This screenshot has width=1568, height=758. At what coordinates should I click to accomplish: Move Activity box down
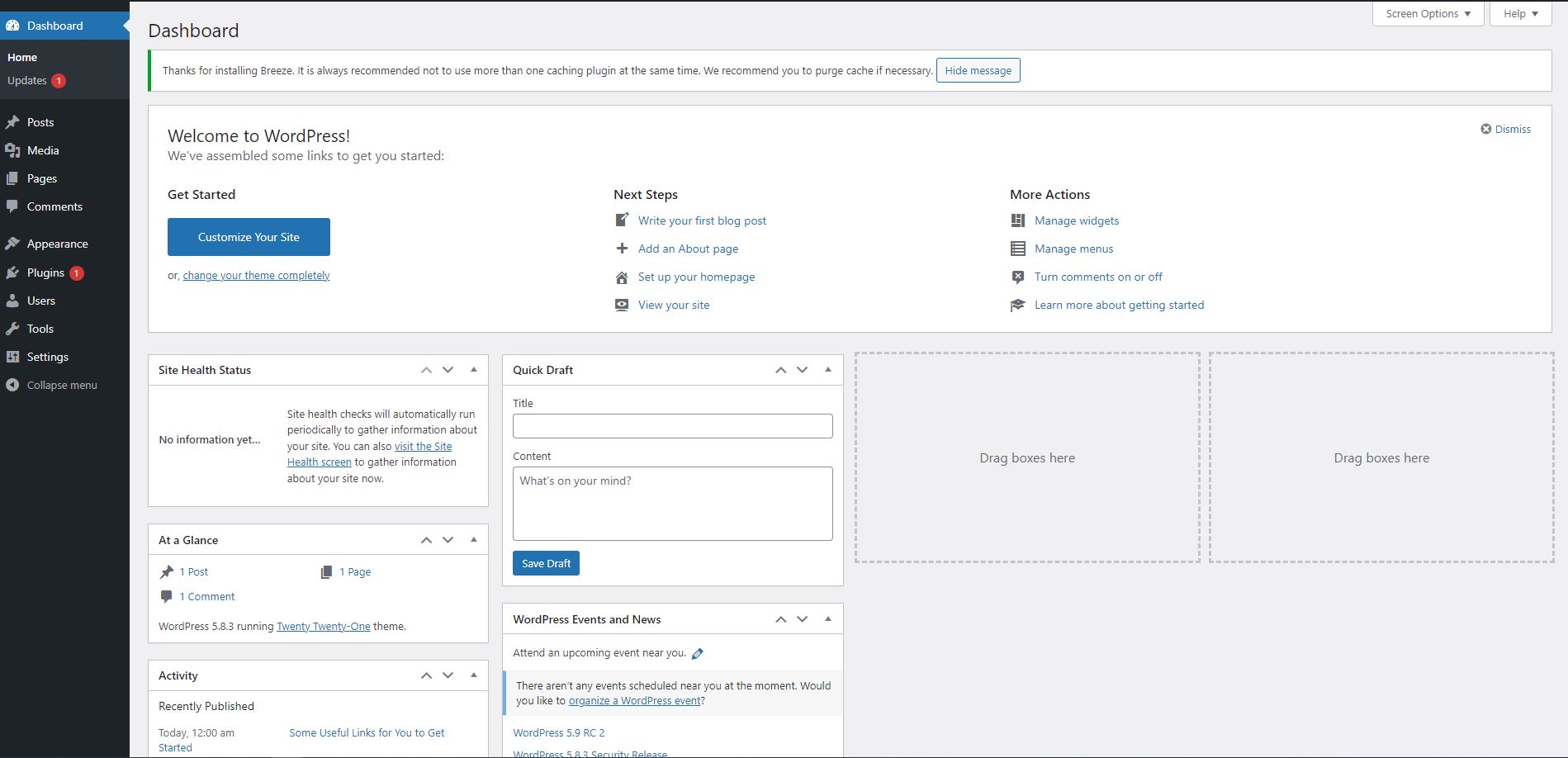point(448,675)
